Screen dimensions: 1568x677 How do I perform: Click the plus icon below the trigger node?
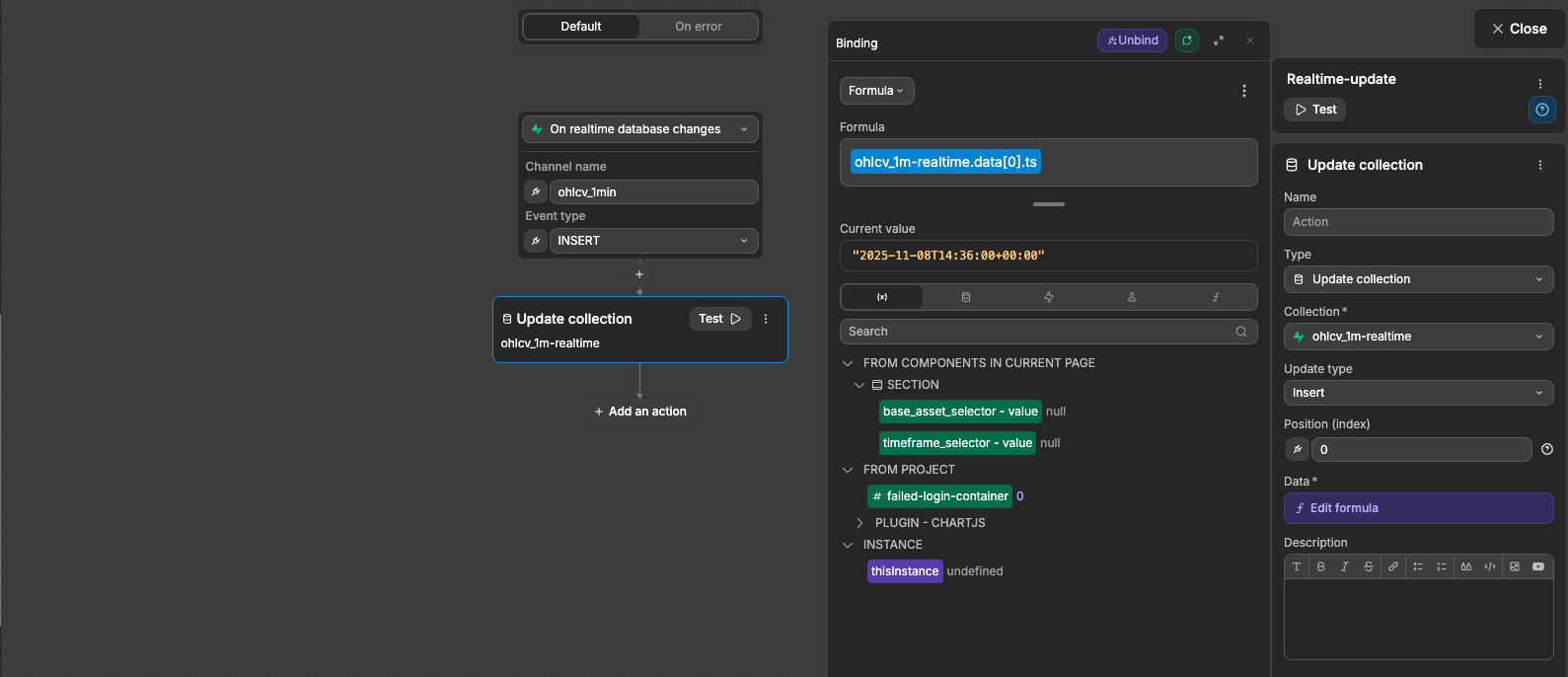639,274
